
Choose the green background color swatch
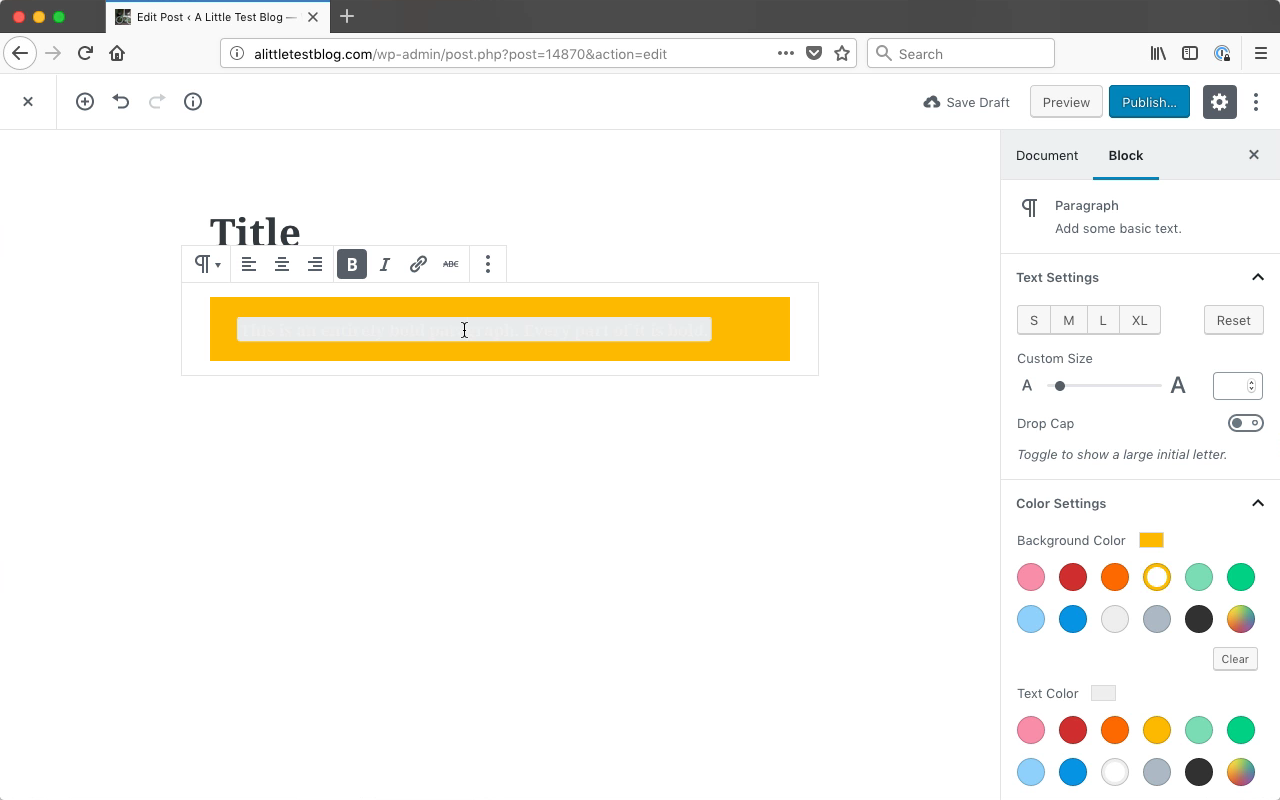click(x=1240, y=577)
